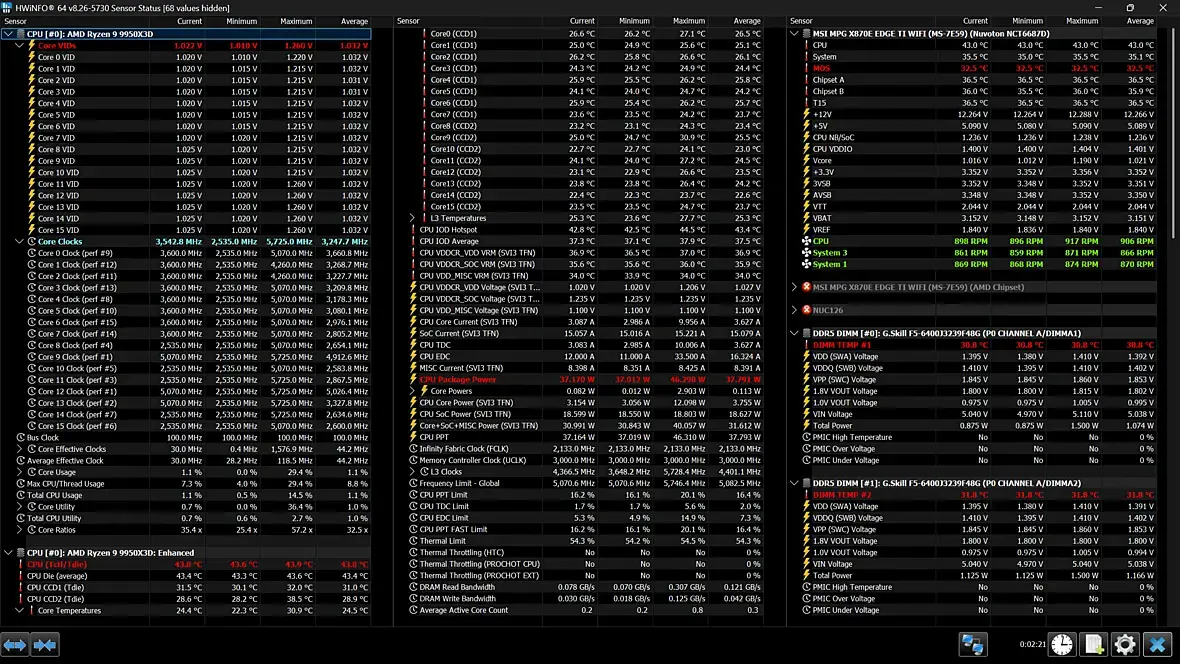Reset the elapsed time clock icon
1180x664 pixels.
pos(1062,644)
